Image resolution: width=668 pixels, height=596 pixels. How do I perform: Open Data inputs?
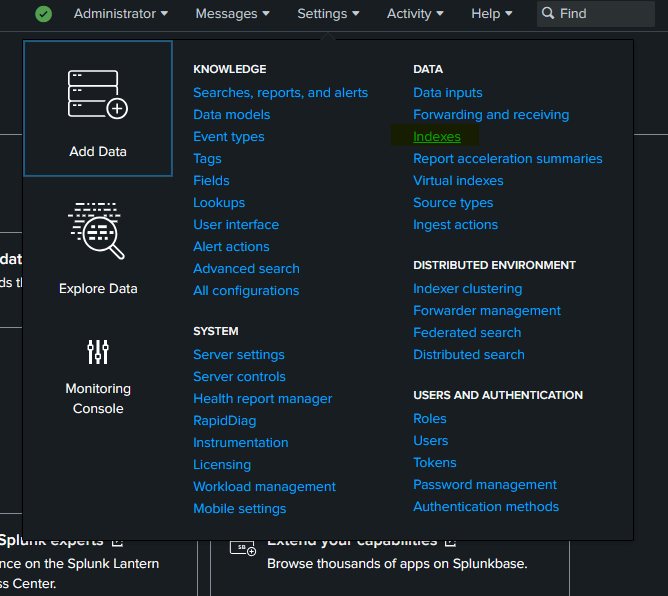[448, 92]
